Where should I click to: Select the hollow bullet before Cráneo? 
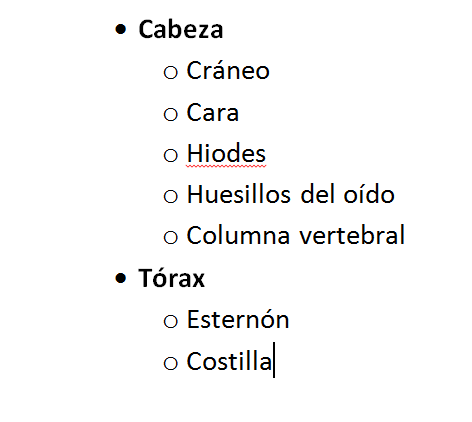(171, 72)
